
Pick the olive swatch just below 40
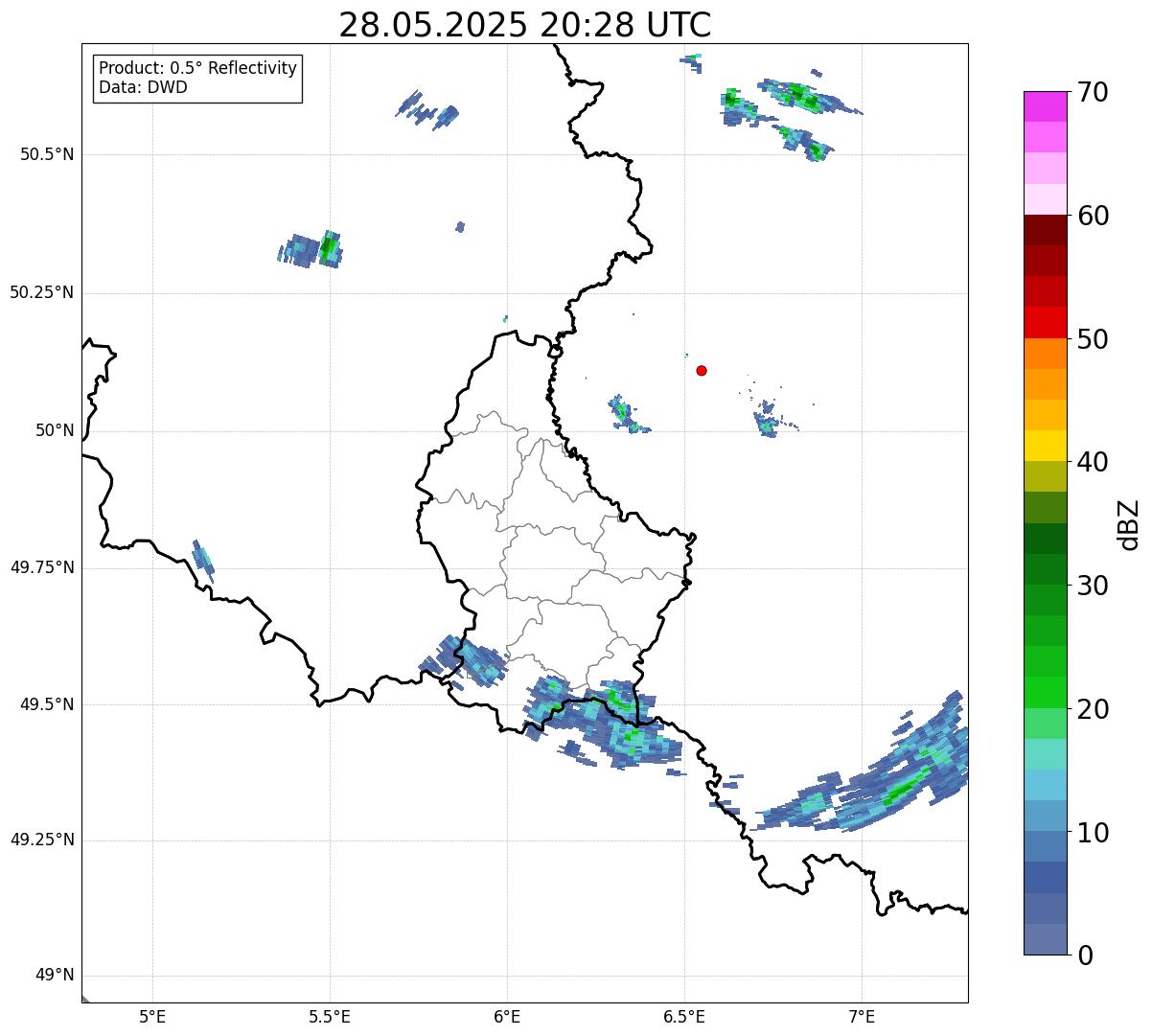(1045, 476)
